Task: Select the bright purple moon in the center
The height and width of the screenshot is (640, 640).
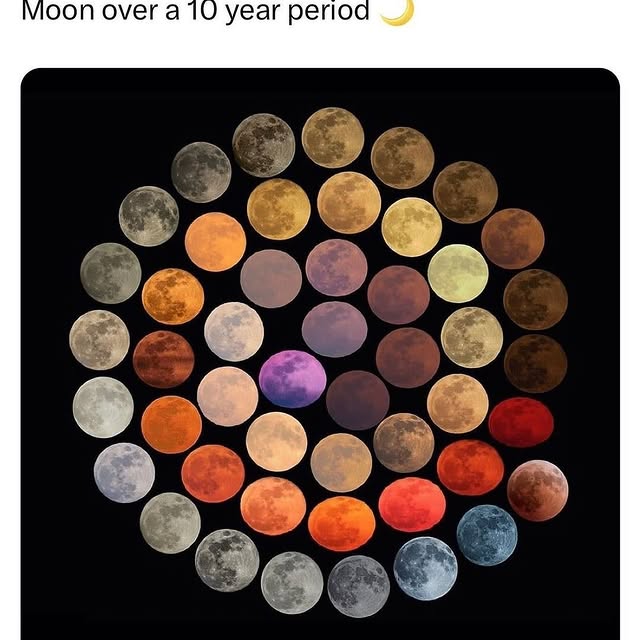Action: (x=292, y=379)
